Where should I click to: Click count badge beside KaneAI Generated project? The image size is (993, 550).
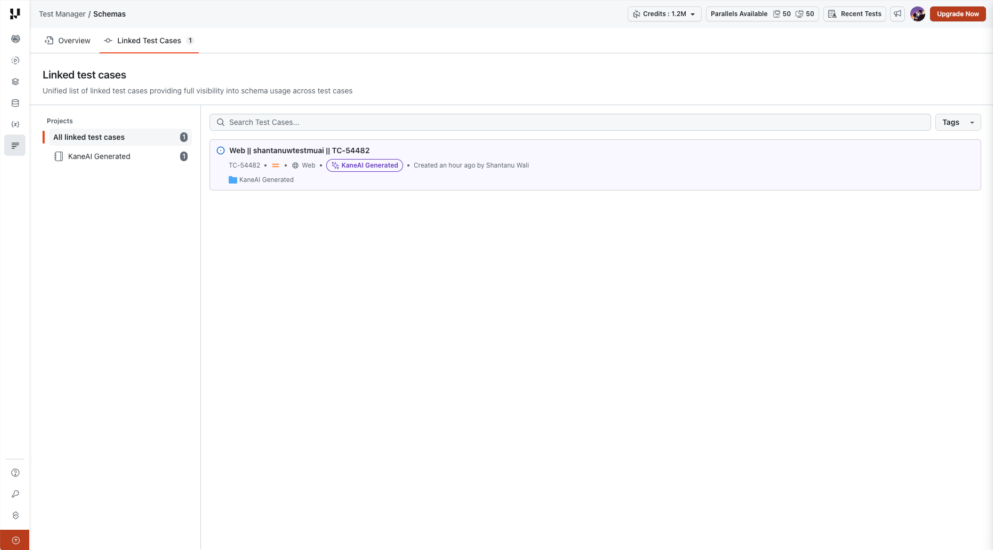point(184,157)
